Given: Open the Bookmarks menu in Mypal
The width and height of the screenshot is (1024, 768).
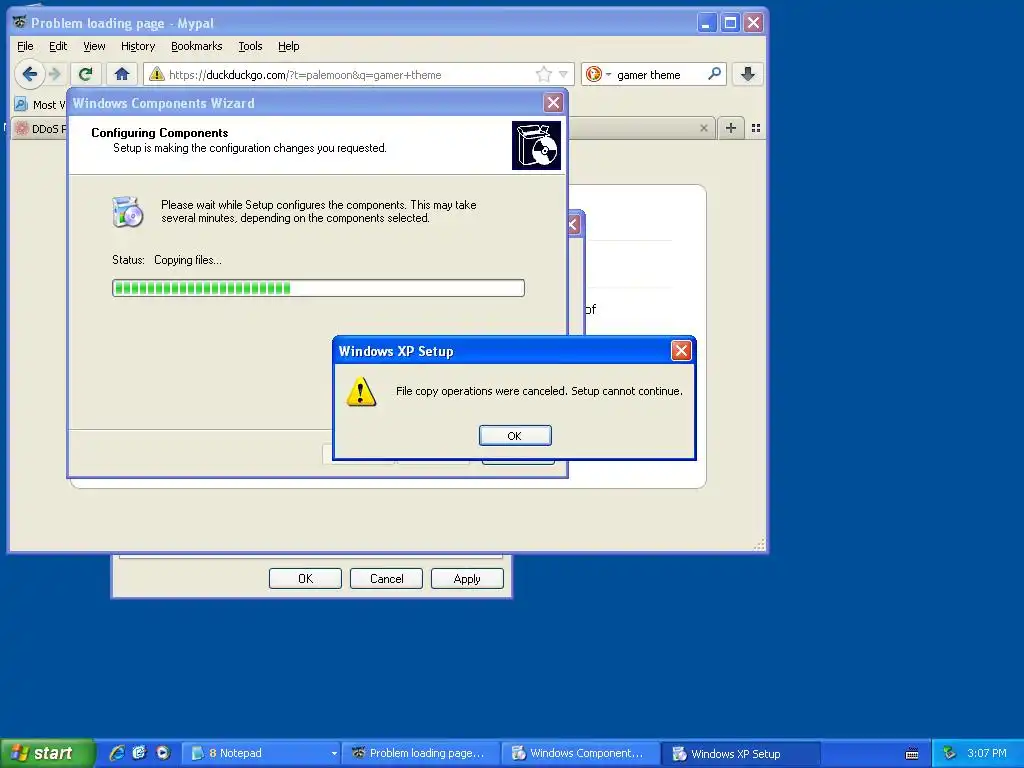Looking at the screenshot, I should (x=197, y=46).
